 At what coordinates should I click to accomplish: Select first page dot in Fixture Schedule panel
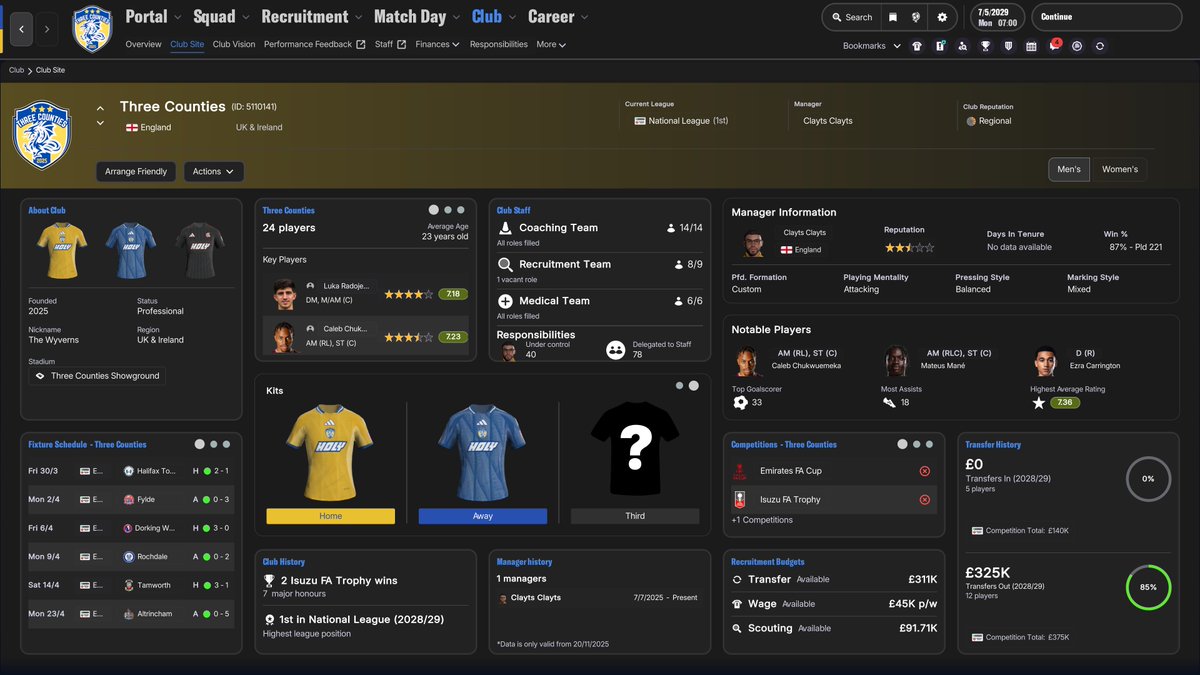pyautogui.click(x=199, y=444)
